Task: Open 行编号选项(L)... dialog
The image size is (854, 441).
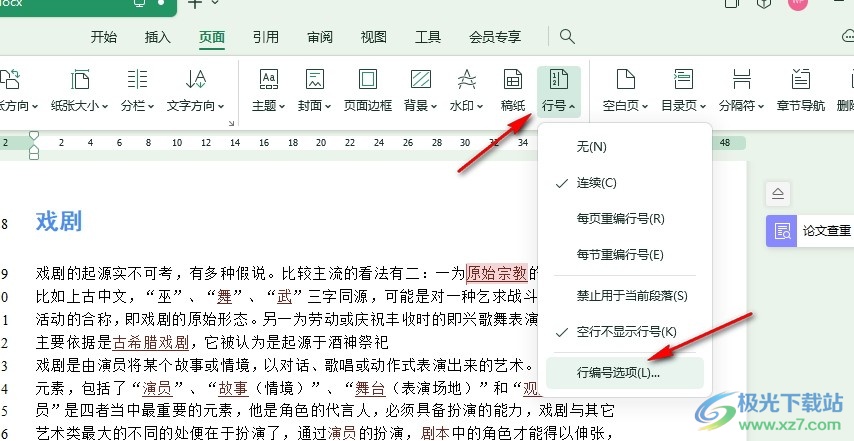Action: [625, 373]
